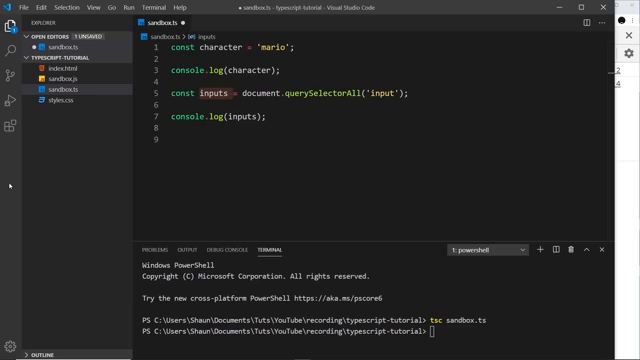Maximize the panel with the up chevron
The width and height of the screenshot is (640, 360).
587,249
